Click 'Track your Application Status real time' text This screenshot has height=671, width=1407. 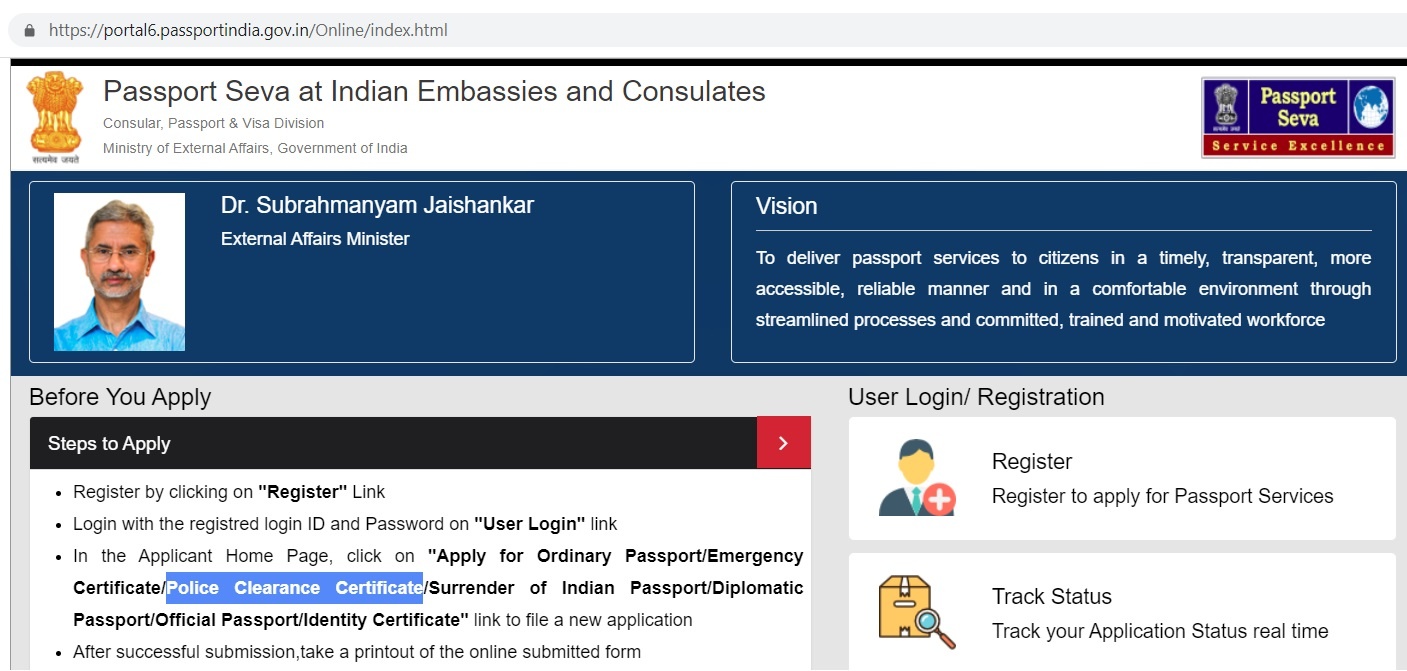[x=1159, y=631]
